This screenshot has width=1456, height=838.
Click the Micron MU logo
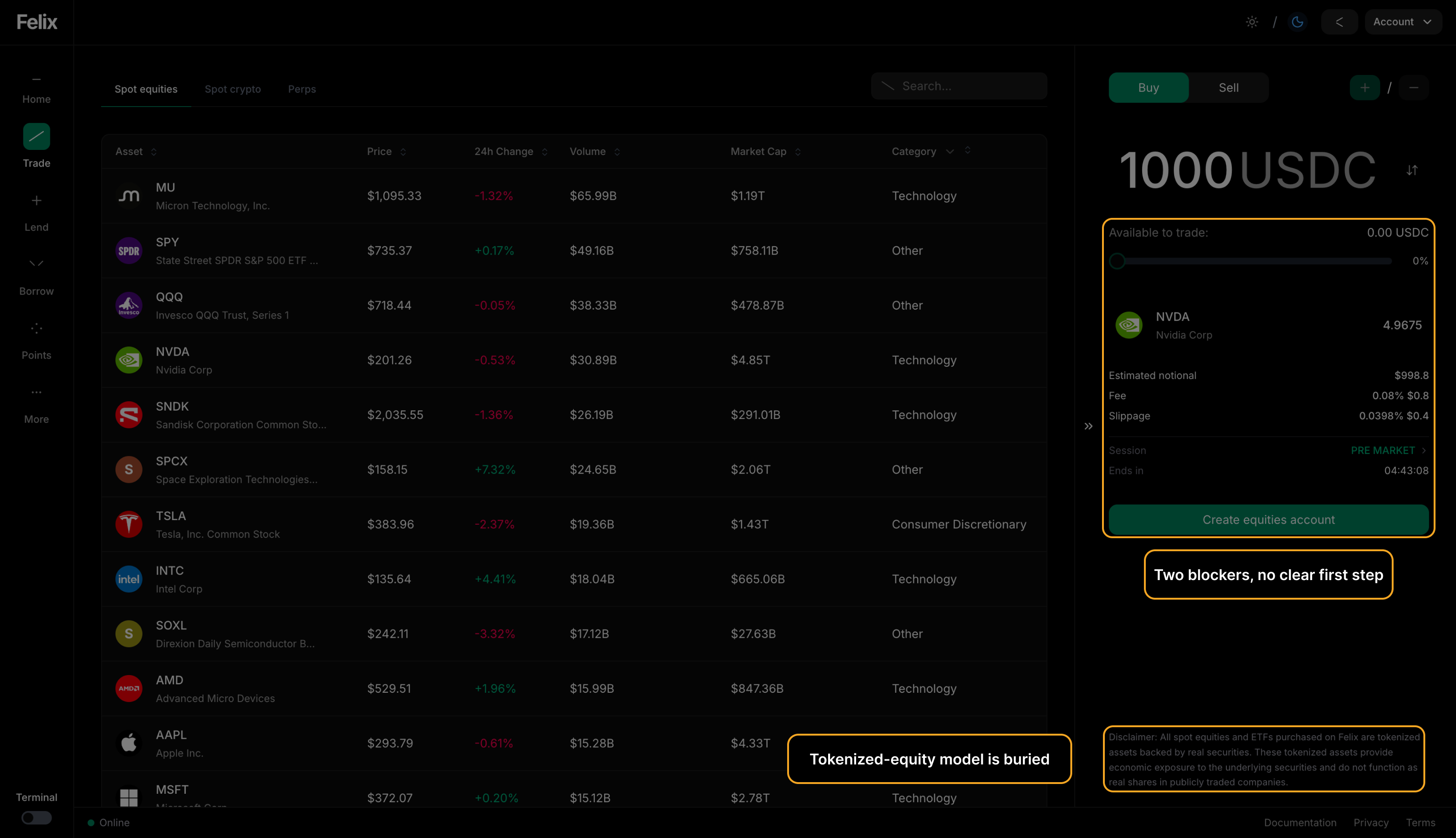129,196
